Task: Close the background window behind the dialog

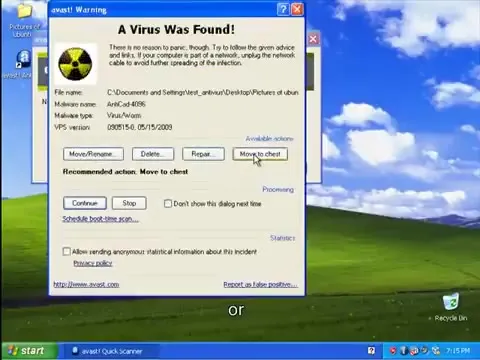Action: [313, 39]
